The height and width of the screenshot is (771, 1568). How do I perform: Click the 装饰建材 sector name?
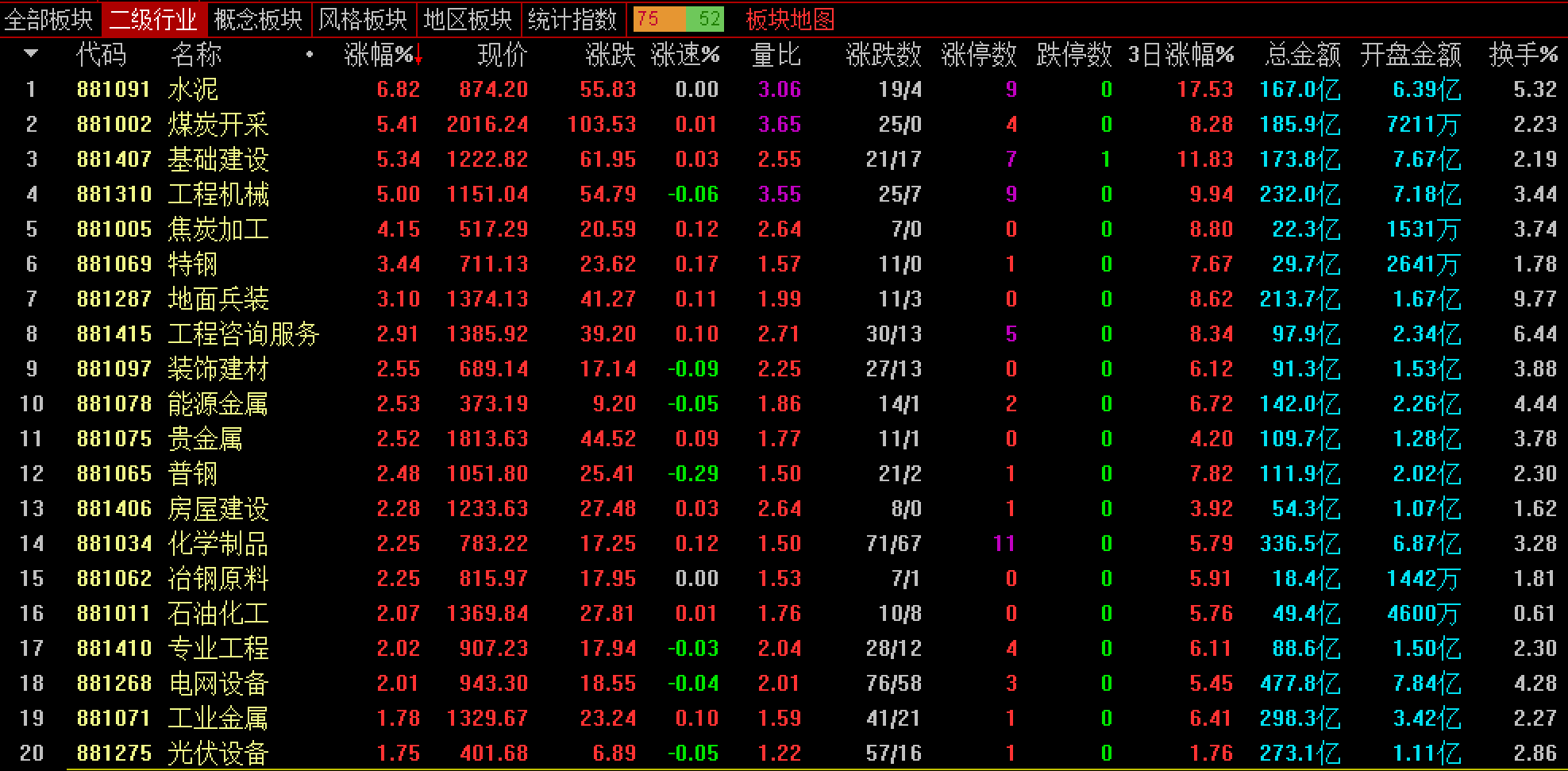click(218, 369)
